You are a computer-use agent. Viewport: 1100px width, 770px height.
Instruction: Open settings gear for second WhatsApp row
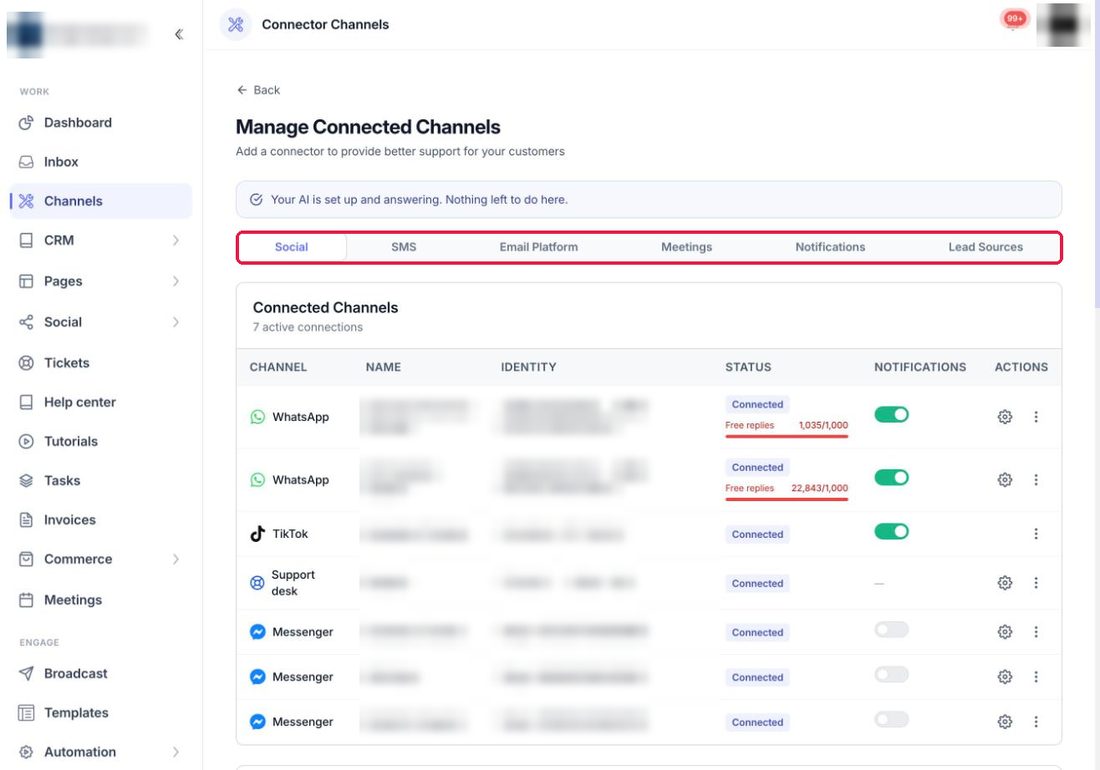[1005, 480]
